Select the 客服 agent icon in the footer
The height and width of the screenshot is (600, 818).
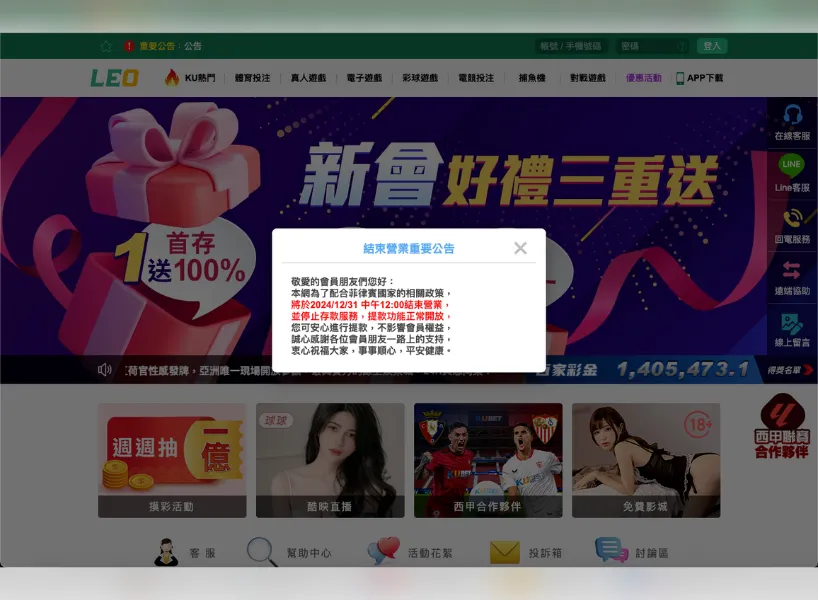pos(166,551)
